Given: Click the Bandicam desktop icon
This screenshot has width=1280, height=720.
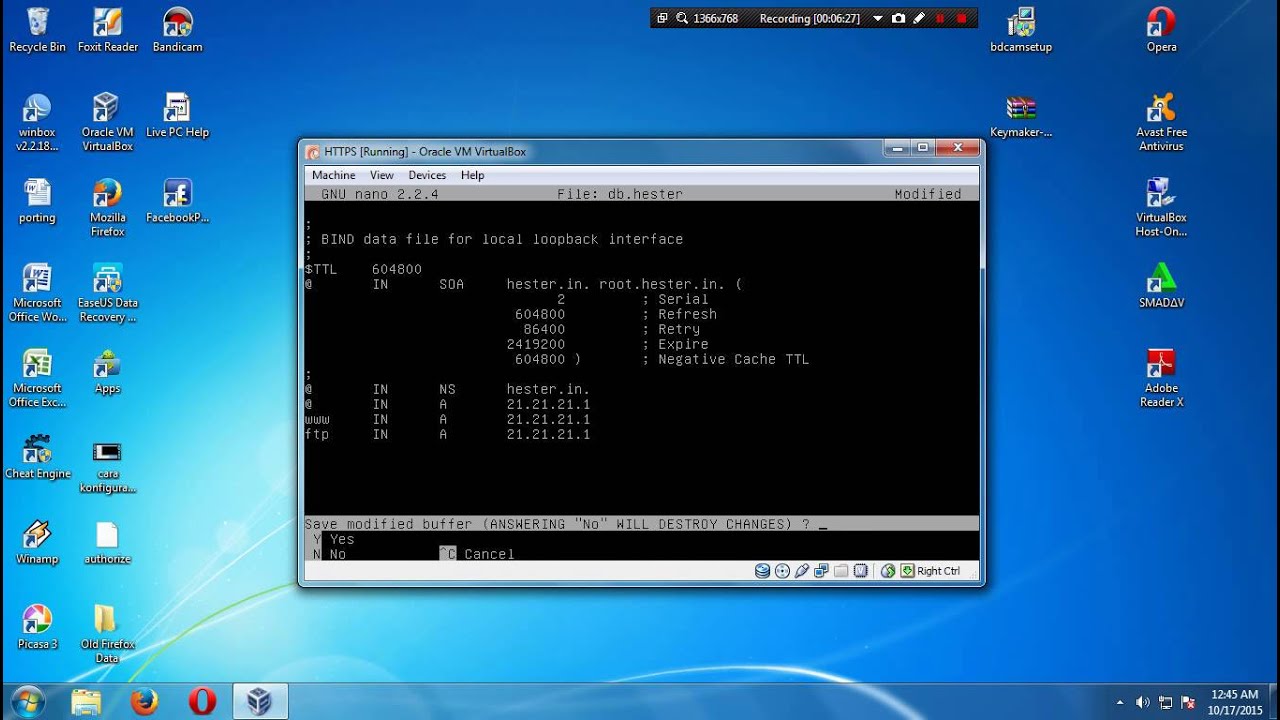Looking at the screenshot, I should click(178, 30).
